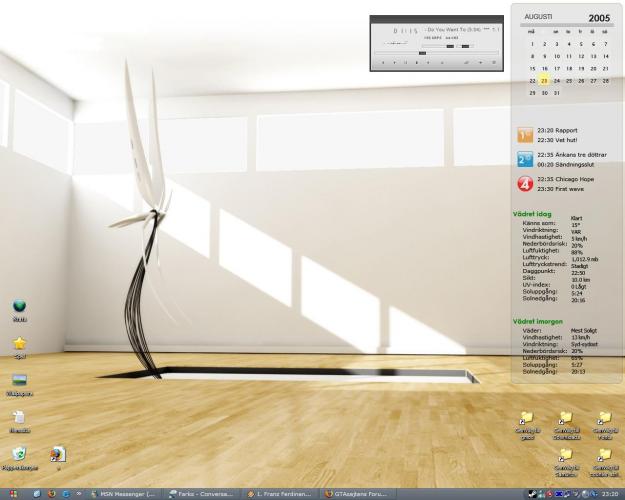
Task: Open the Recycle Bin on the desktop
Action: click(x=19, y=453)
